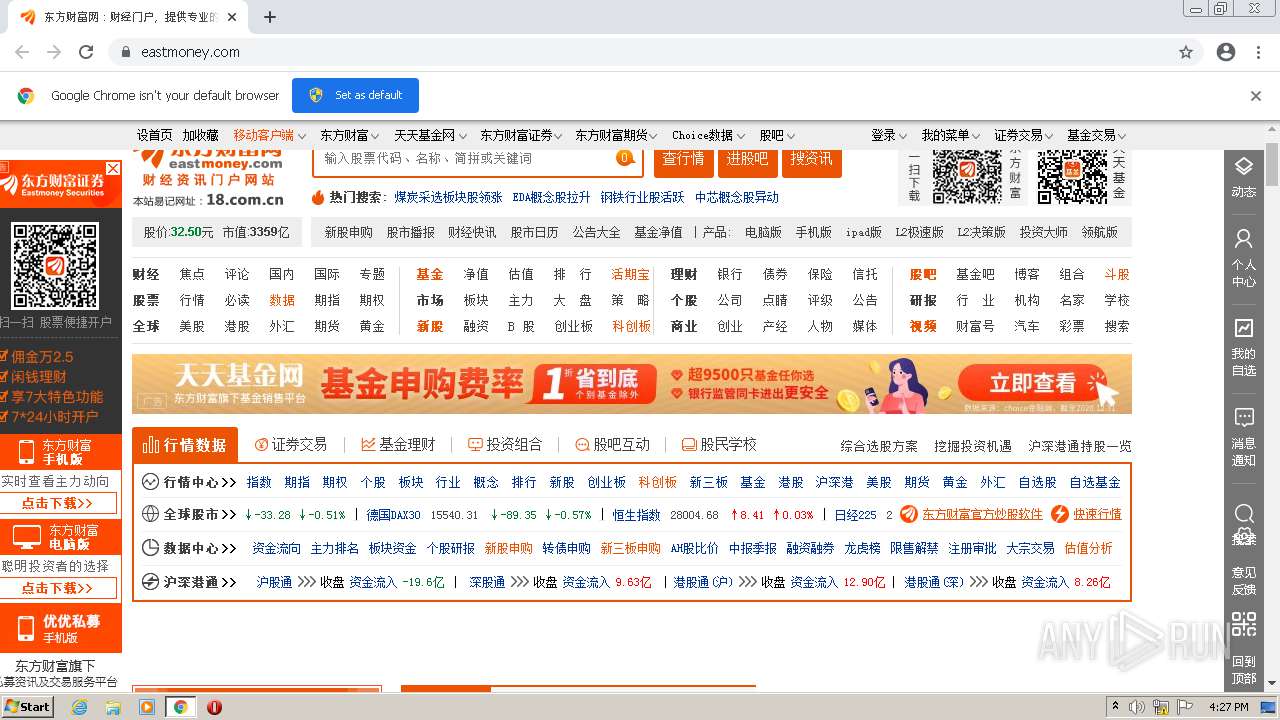This screenshot has height=720, width=1280.
Task: Open Windows Explorer folder on the taskbar
Action: (113, 707)
